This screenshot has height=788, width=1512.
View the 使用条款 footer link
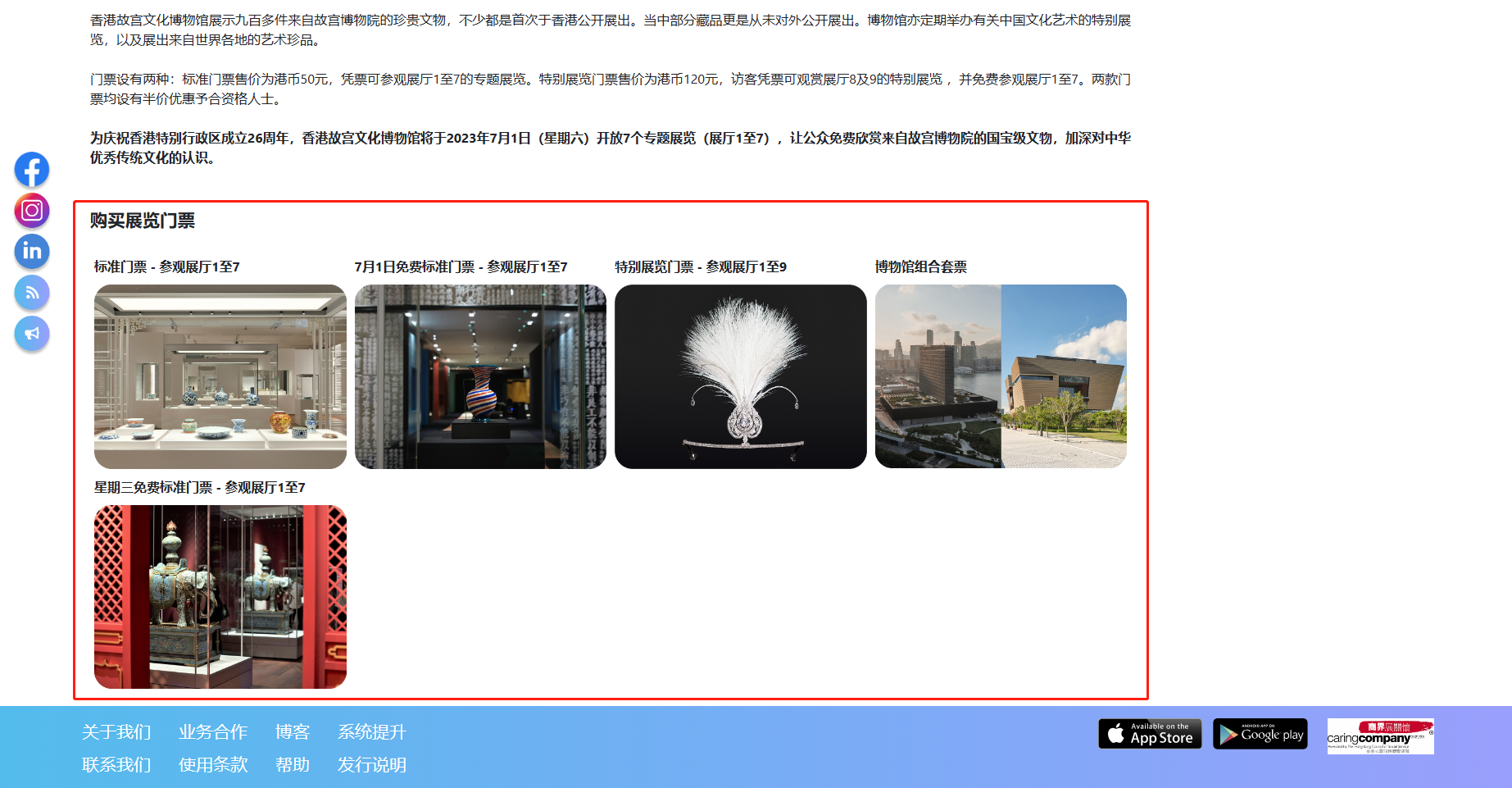tap(213, 765)
